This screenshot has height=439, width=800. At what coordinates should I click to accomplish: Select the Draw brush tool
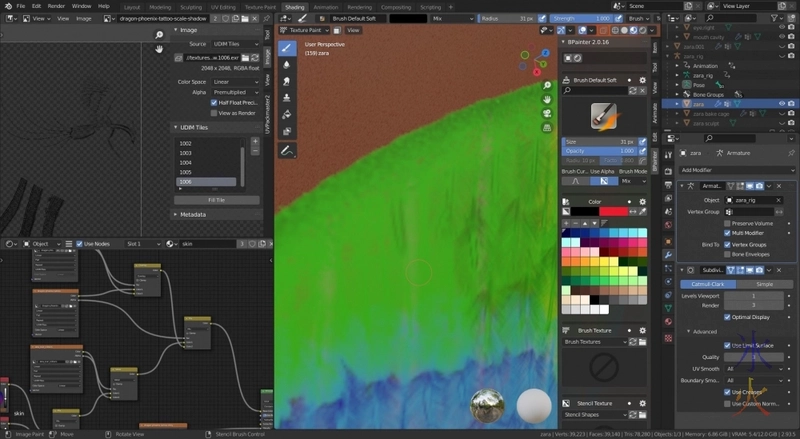pos(287,47)
